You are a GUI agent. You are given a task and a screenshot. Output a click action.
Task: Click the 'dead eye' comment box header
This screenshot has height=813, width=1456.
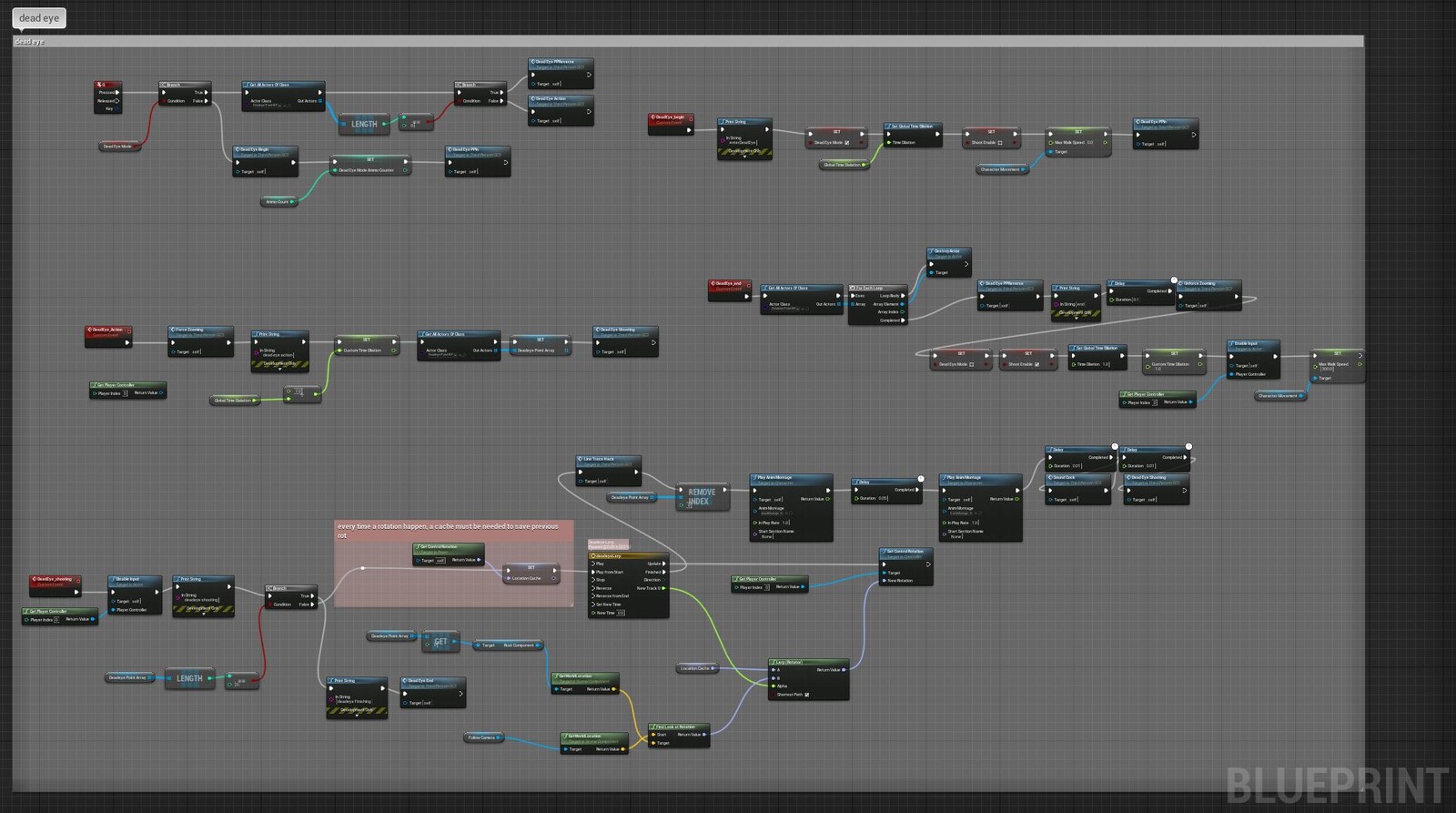[x=688, y=41]
